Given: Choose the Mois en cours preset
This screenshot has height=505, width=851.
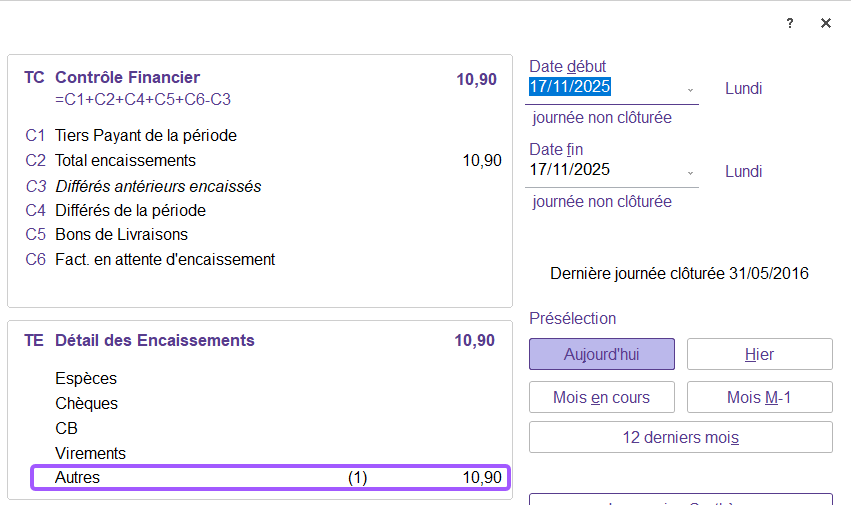Looking at the screenshot, I should coord(602,397).
